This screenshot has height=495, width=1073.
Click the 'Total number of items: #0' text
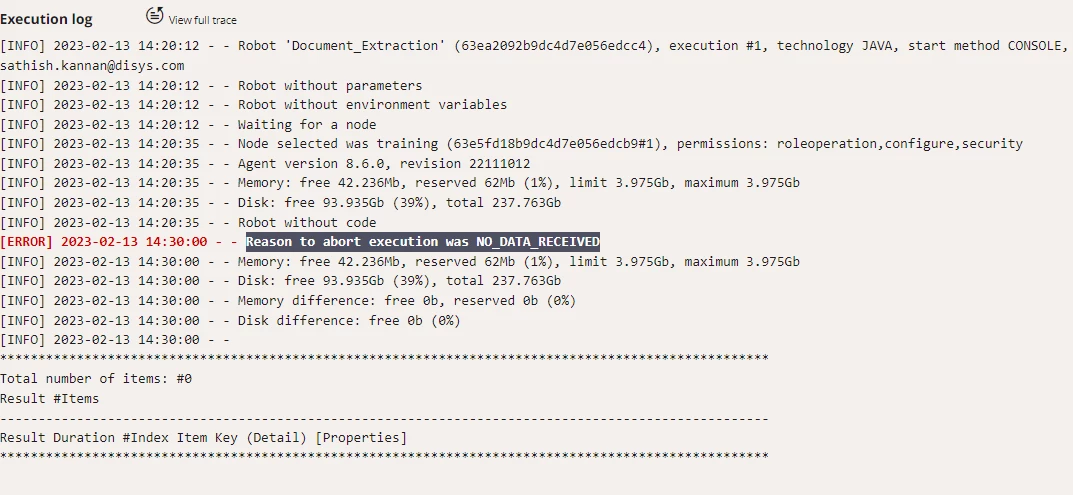point(96,379)
